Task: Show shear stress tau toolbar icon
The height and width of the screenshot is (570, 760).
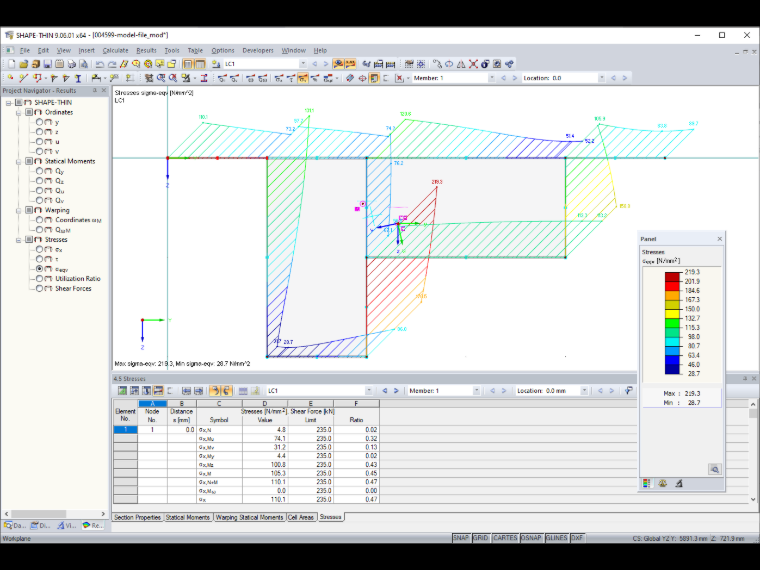Action: coord(291,78)
